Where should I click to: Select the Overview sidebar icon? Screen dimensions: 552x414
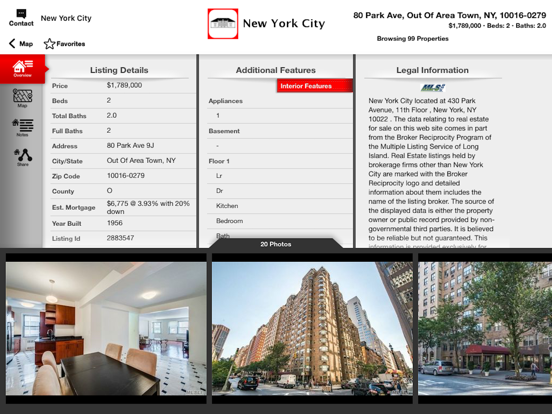pos(23,69)
